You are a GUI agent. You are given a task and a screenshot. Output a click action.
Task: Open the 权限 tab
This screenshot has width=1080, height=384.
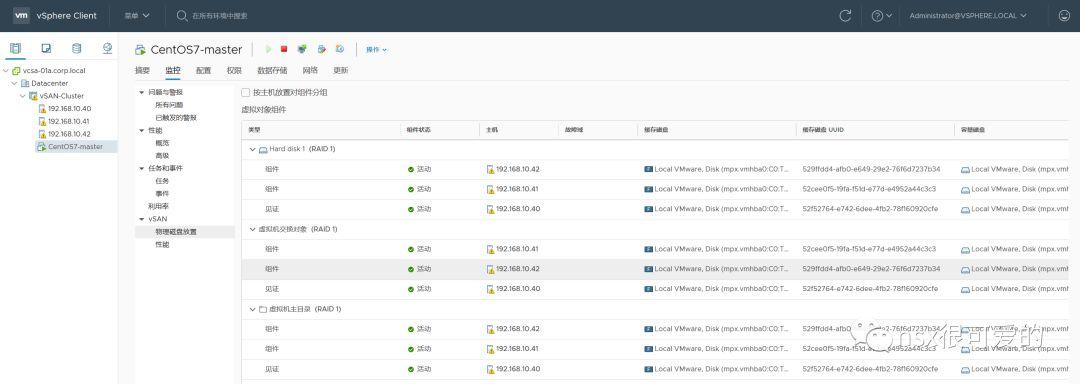[x=234, y=70]
